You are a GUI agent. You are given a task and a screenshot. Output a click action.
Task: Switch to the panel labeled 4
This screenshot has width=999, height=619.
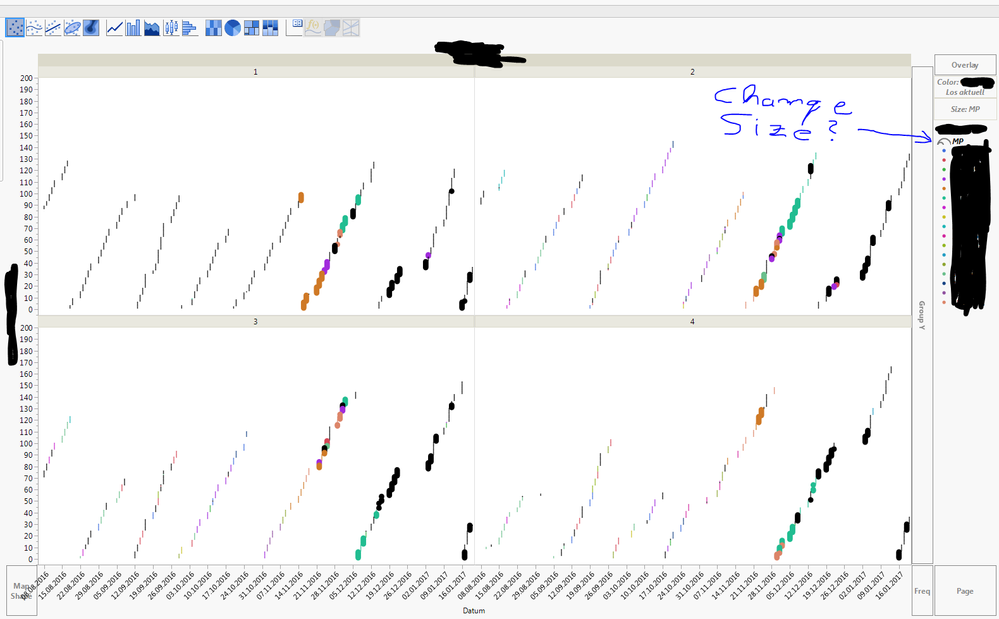click(692, 320)
